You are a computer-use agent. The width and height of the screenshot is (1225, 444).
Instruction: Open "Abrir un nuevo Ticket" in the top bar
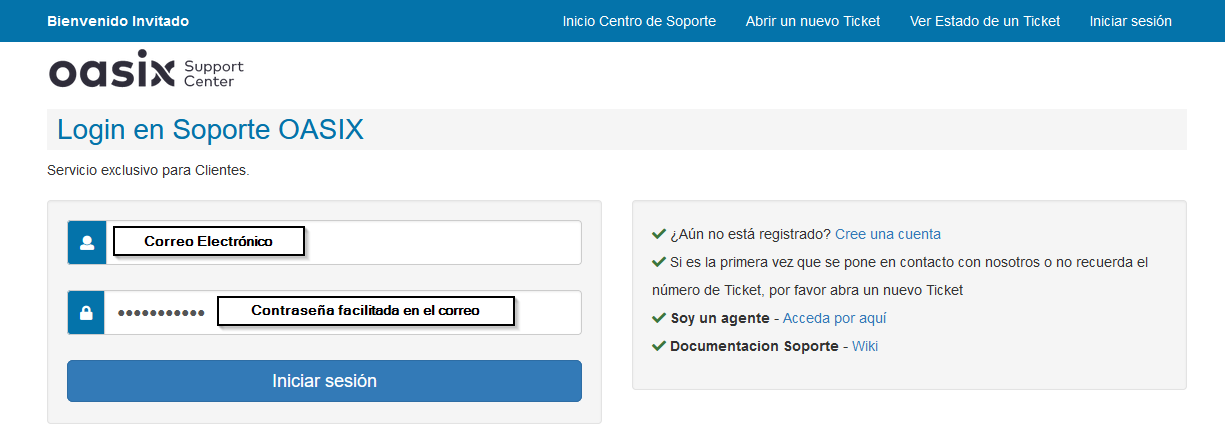coord(813,21)
